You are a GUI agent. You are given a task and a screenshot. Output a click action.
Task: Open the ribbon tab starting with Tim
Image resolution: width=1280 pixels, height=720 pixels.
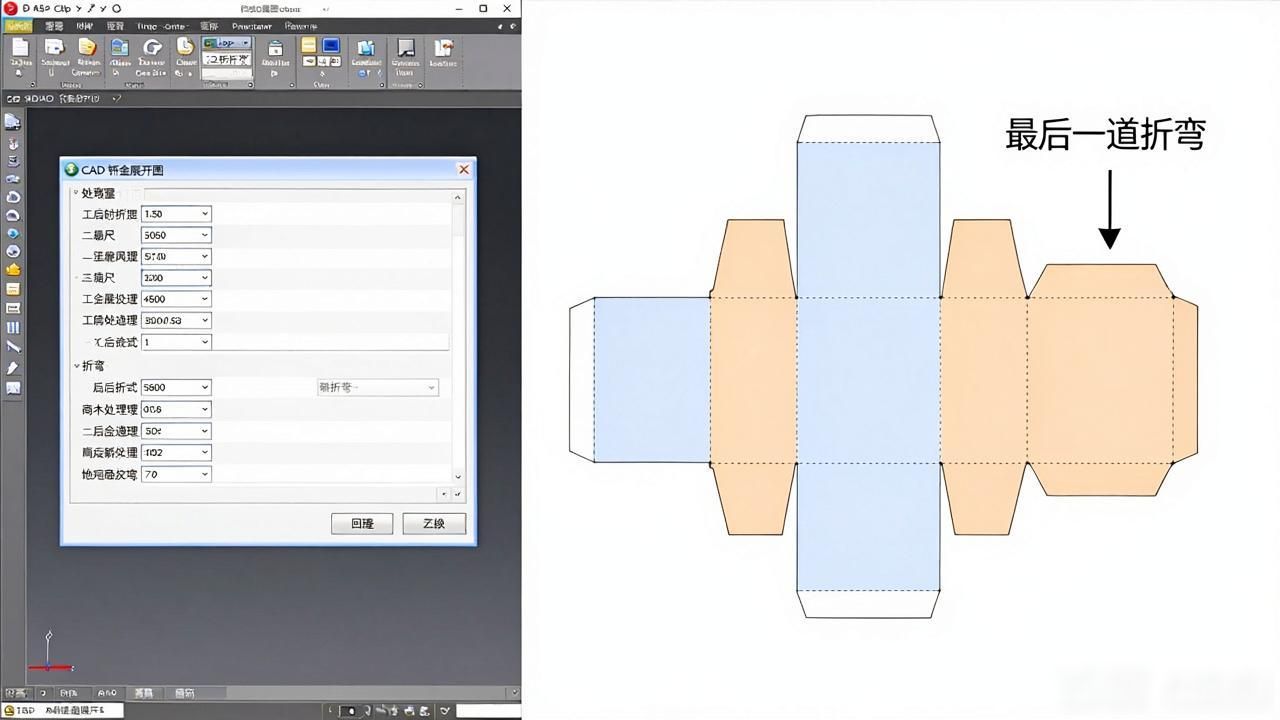point(161,26)
